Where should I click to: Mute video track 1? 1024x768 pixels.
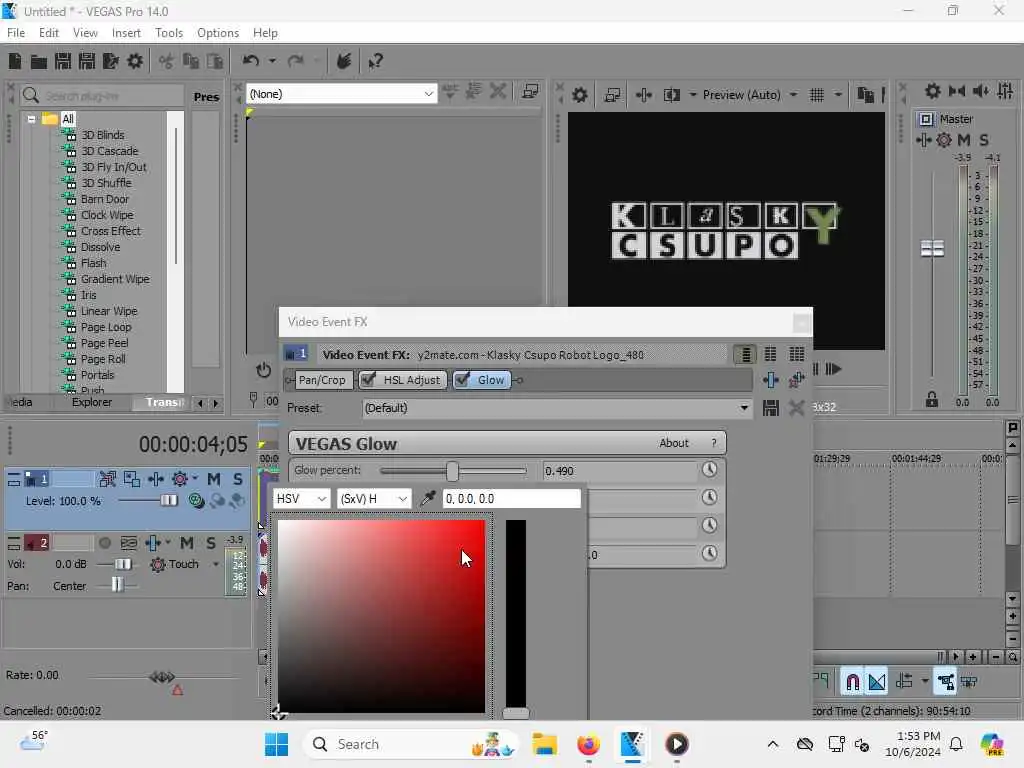click(x=214, y=479)
